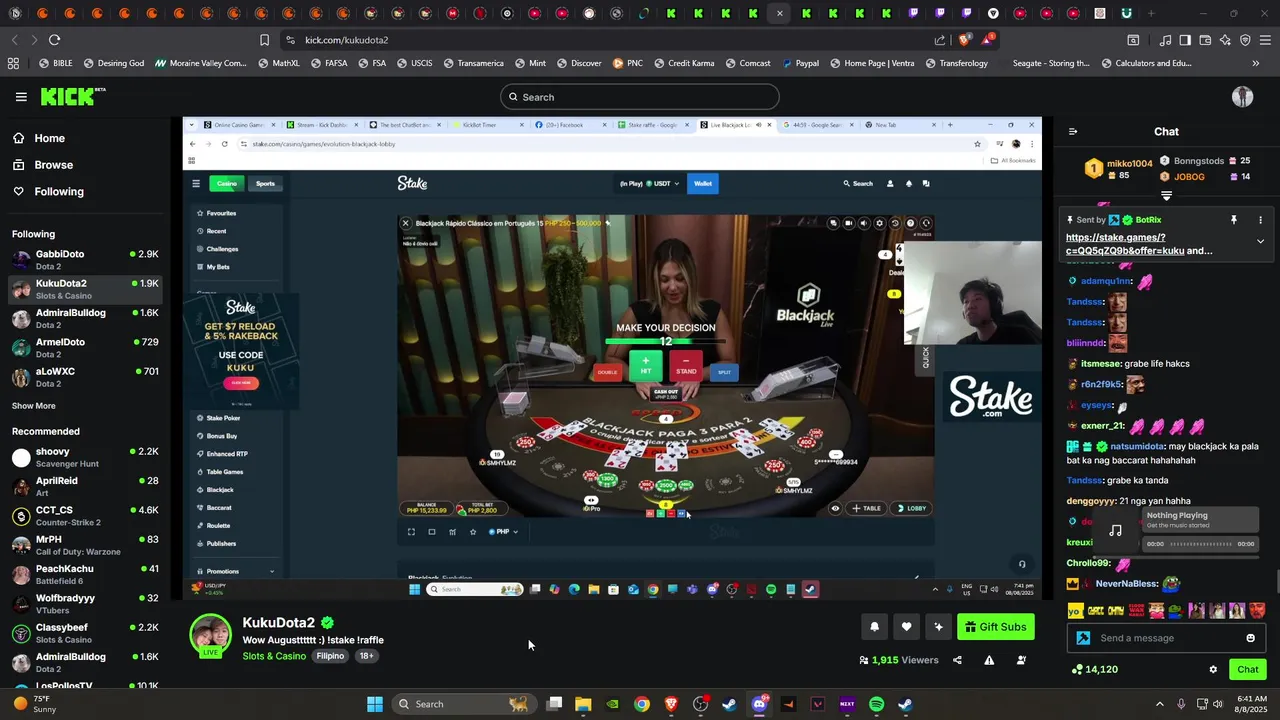This screenshot has width=1280, height=720.
Task: Open Credit Karma bookmark
Action: (685, 63)
